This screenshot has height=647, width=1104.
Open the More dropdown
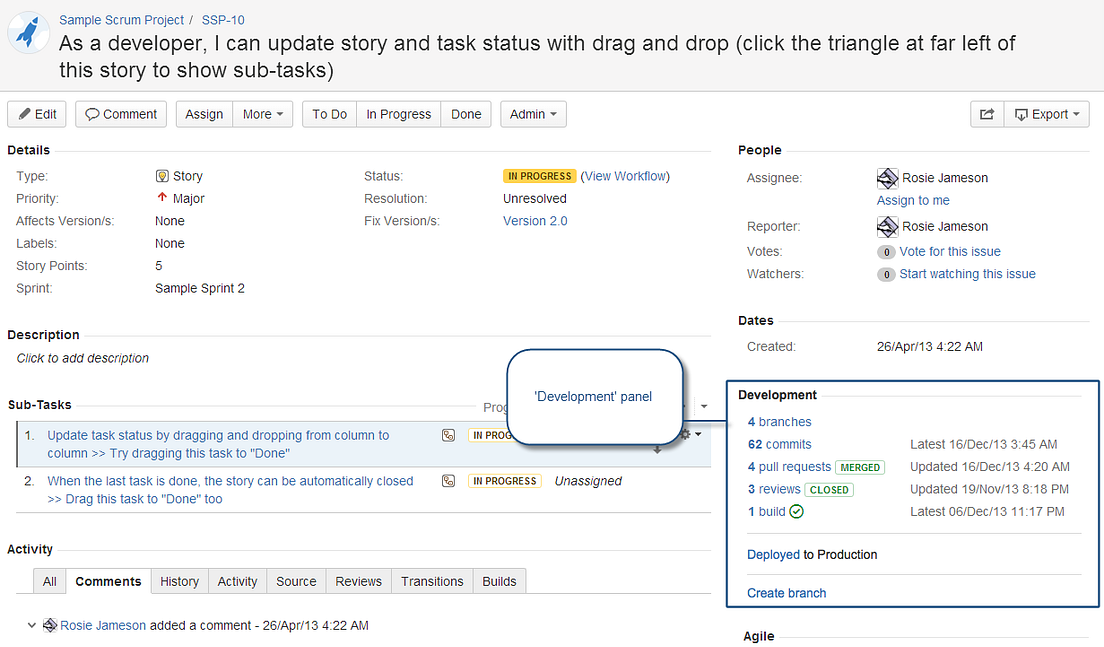click(262, 113)
